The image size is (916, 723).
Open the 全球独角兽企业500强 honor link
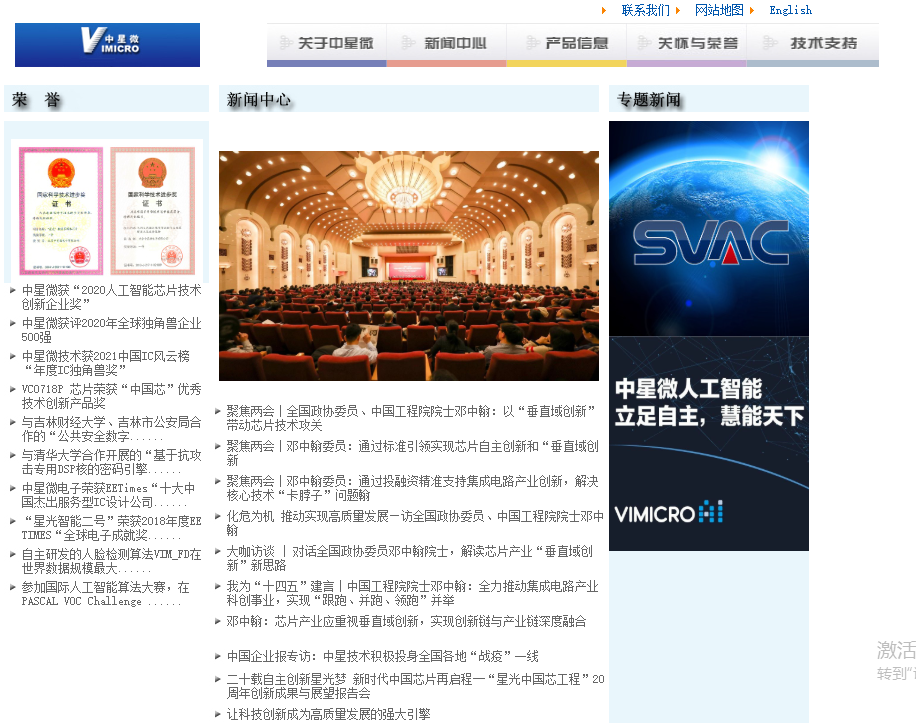tap(111, 330)
